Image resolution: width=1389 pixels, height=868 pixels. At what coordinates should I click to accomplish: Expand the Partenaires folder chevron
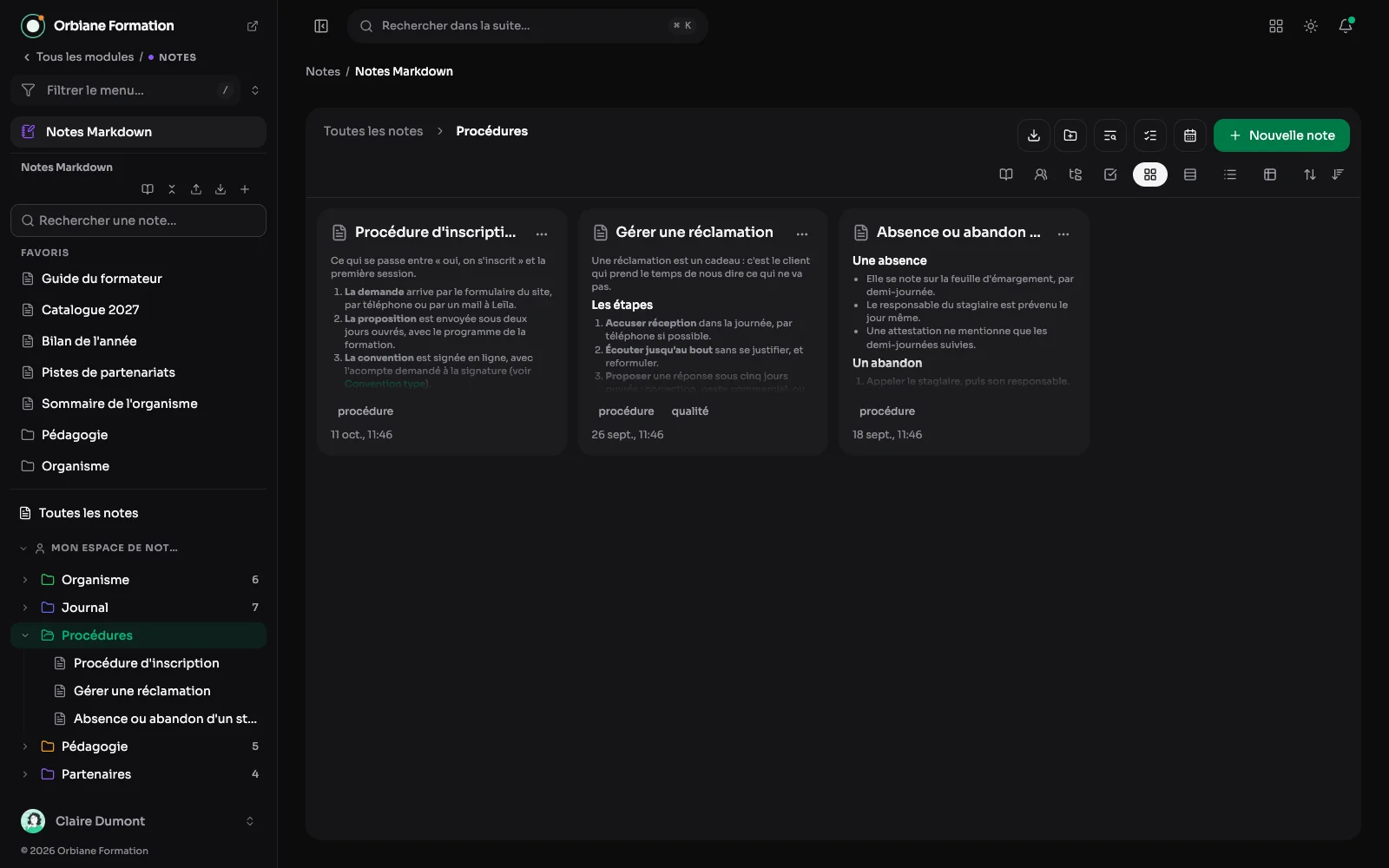[x=25, y=774]
